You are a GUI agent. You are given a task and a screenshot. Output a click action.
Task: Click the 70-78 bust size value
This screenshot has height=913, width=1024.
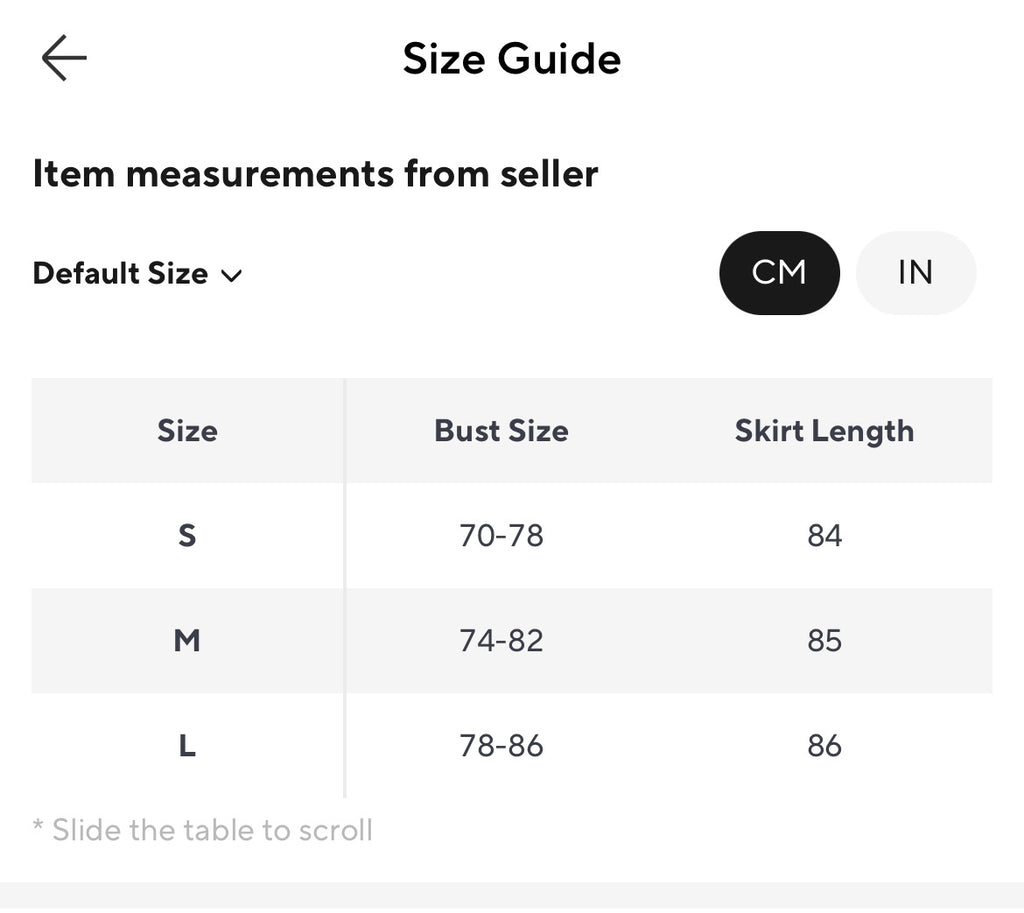pyautogui.click(x=502, y=536)
